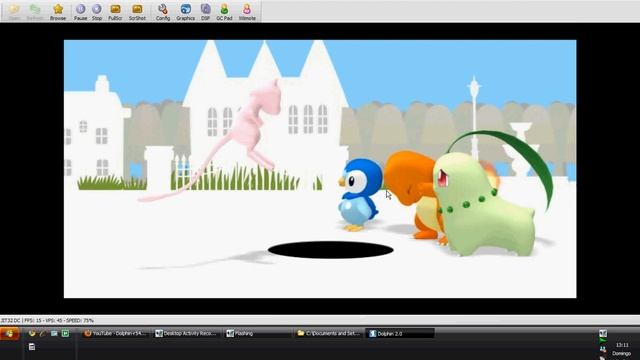Click the greyed-out Open toolbar icon
This screenshot has height=360, width=640.
coord(14,11)
